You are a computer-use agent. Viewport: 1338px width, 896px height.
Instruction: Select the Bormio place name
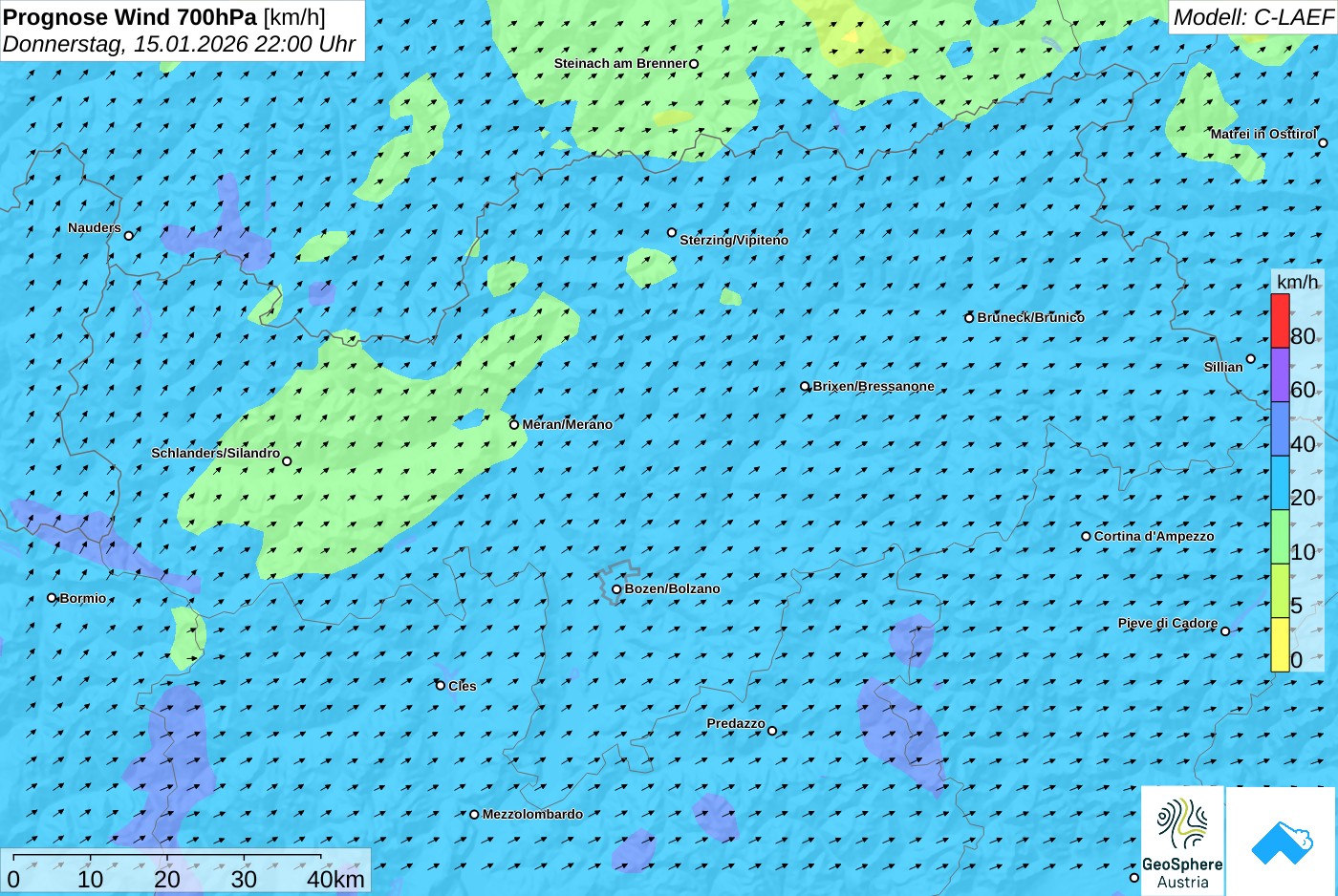click(x=83, y=598)
